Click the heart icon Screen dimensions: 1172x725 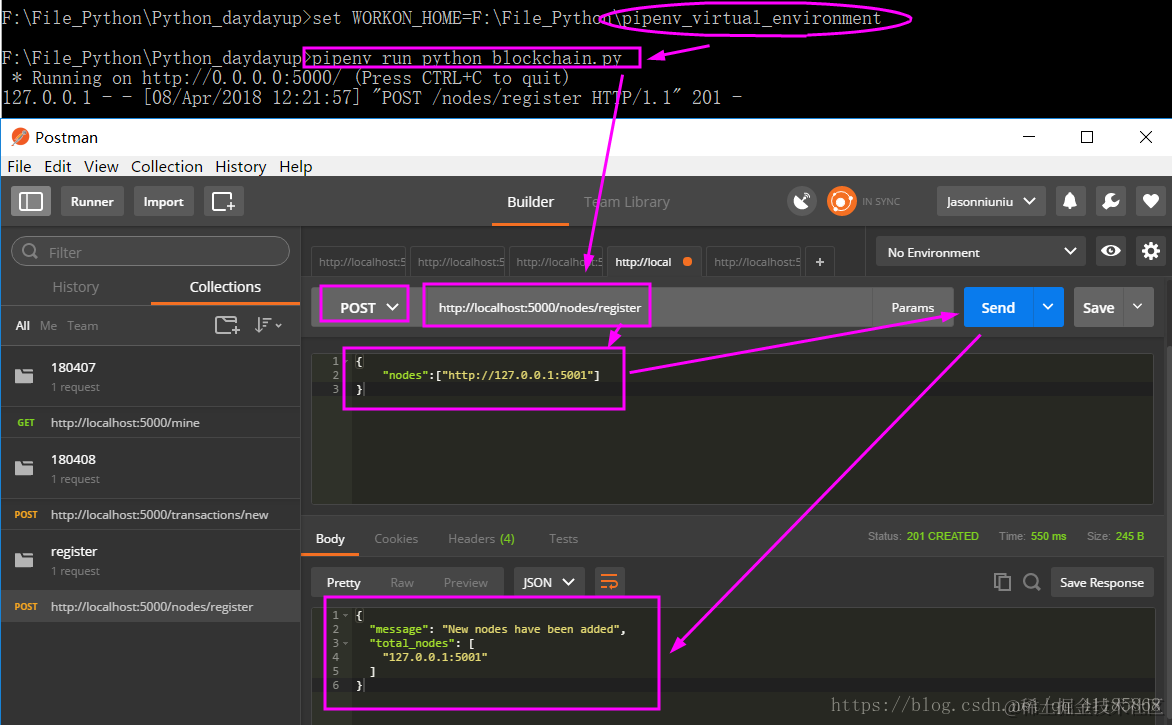click(1150, 201)
